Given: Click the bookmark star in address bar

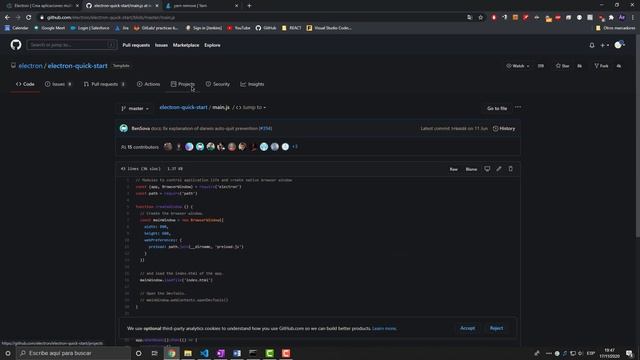Looking at the screenshot, I should click(480, 18).
